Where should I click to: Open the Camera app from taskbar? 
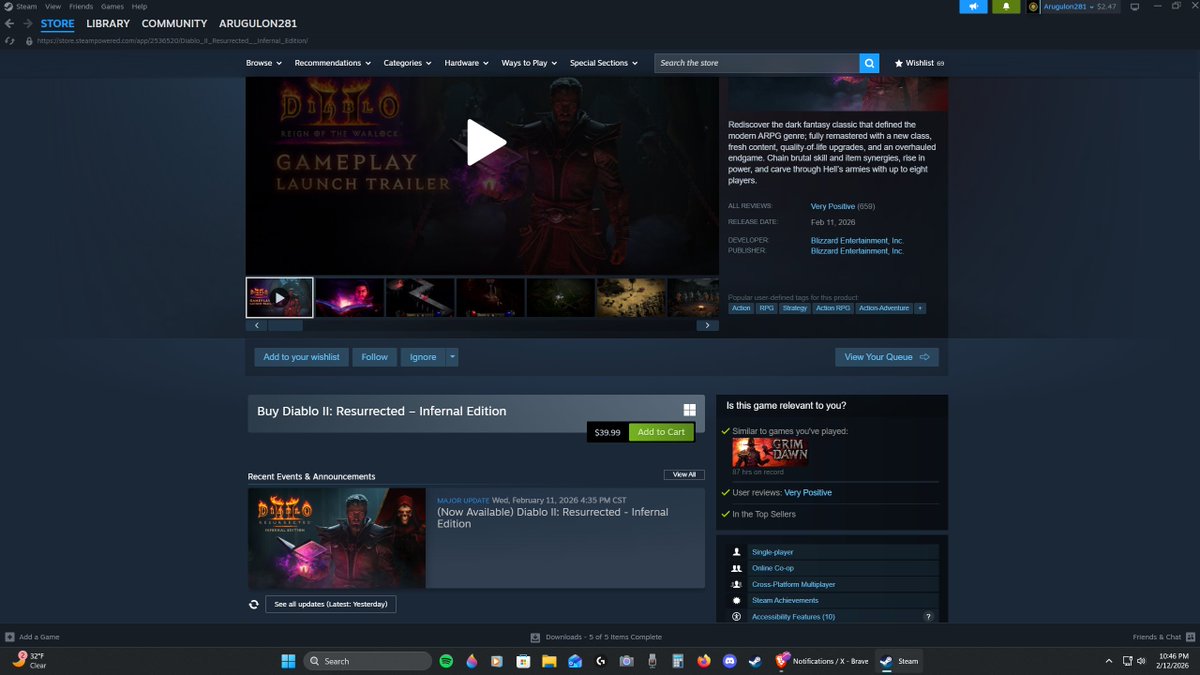pyautogui.click(x=626, y=661)
